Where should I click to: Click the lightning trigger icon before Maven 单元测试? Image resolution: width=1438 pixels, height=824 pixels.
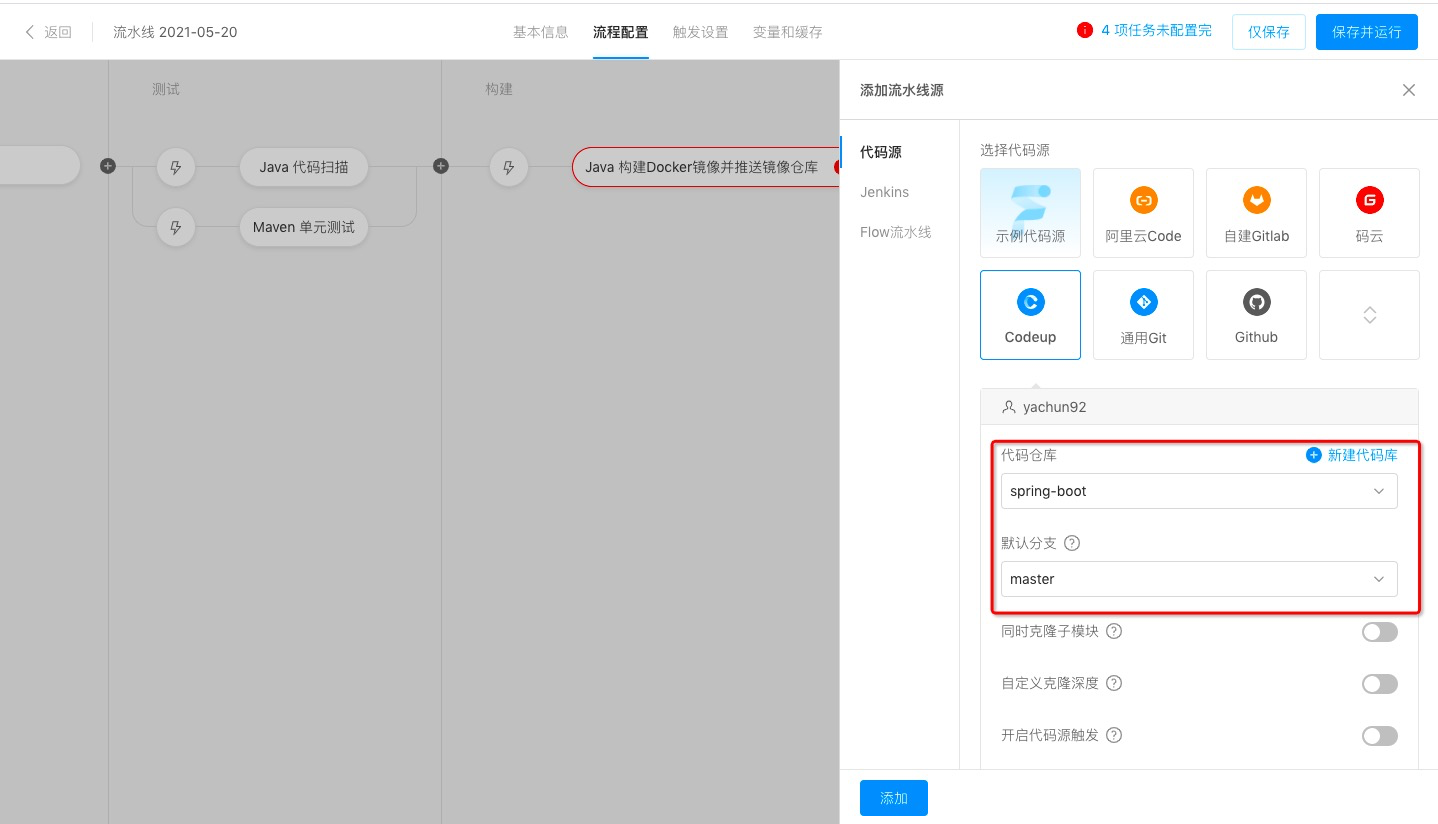(x=176, y=227)
